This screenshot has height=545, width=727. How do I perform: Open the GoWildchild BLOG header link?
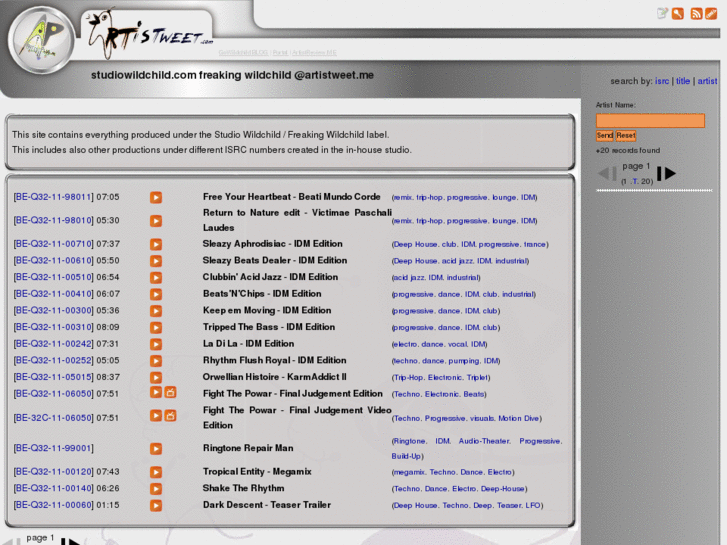pos(243,52)
